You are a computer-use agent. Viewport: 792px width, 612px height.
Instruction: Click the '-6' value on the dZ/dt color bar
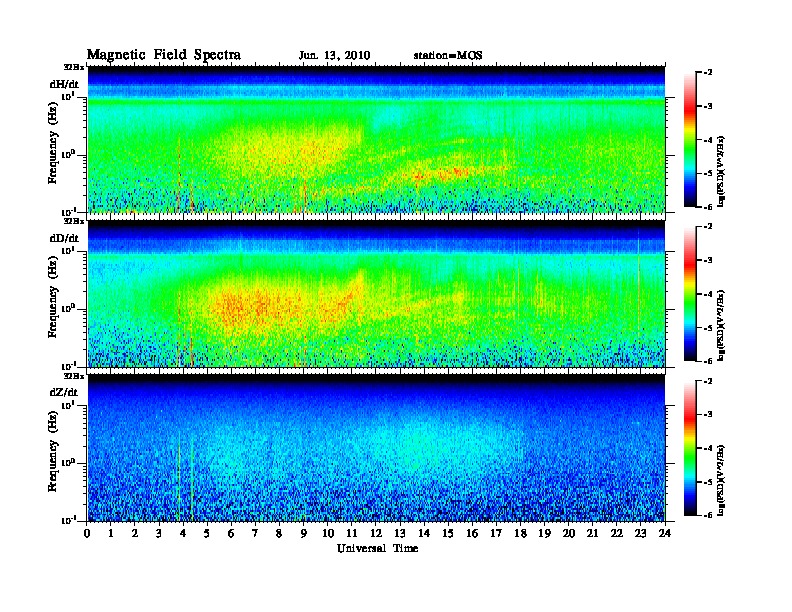pos(708,515)
